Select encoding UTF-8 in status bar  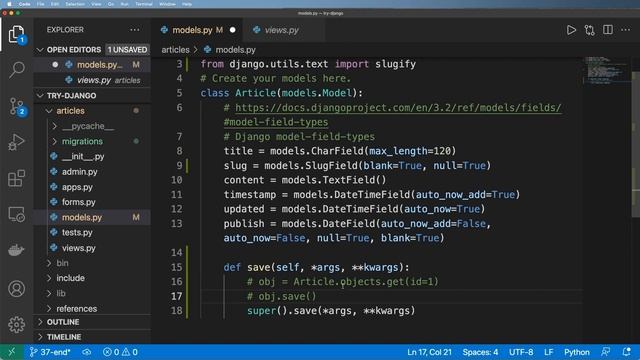click(521, 352)
